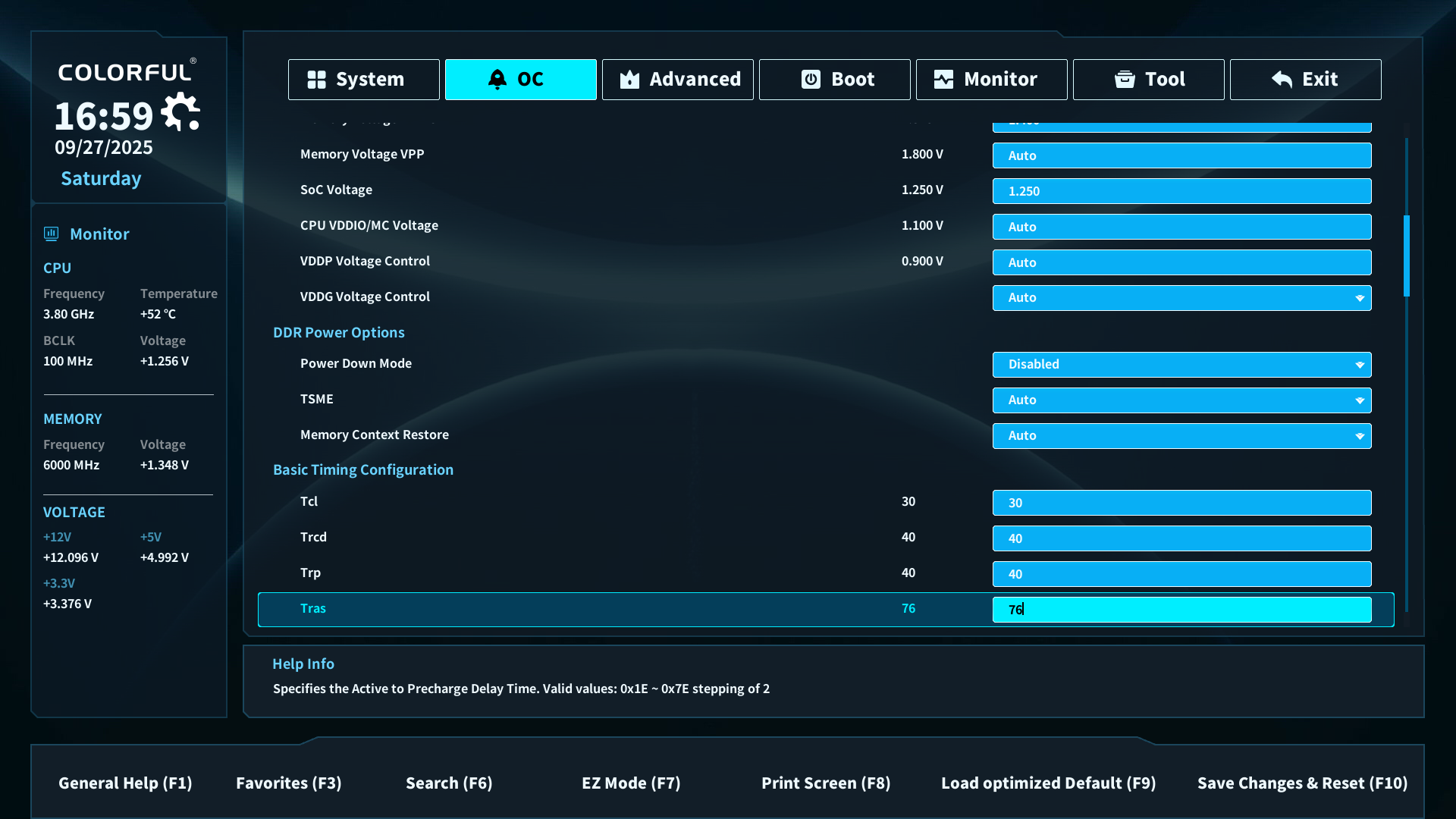1456x819 pixels.
Task: Click the +12.096 V voltage reading
Action: pyautogui.click(x=71, y=557)
